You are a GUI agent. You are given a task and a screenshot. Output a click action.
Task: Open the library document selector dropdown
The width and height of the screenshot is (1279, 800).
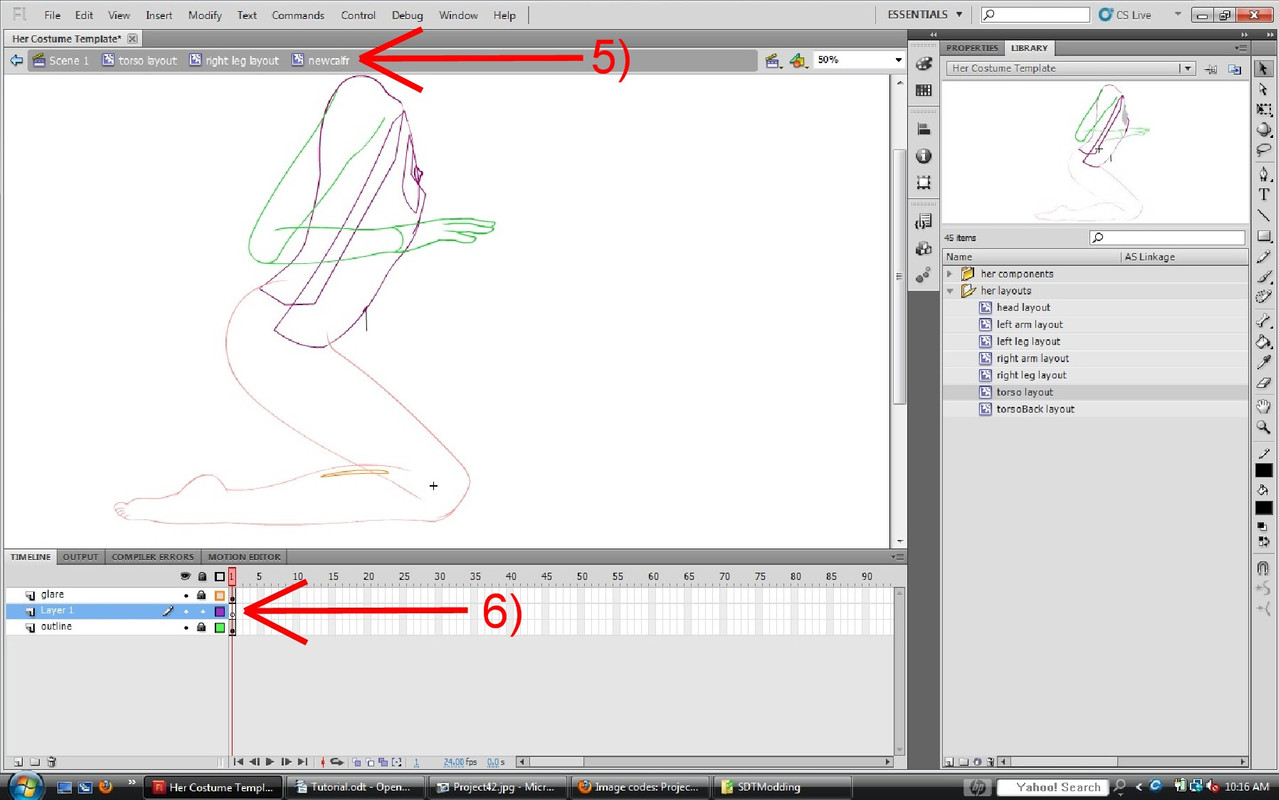coord(1186,69)
